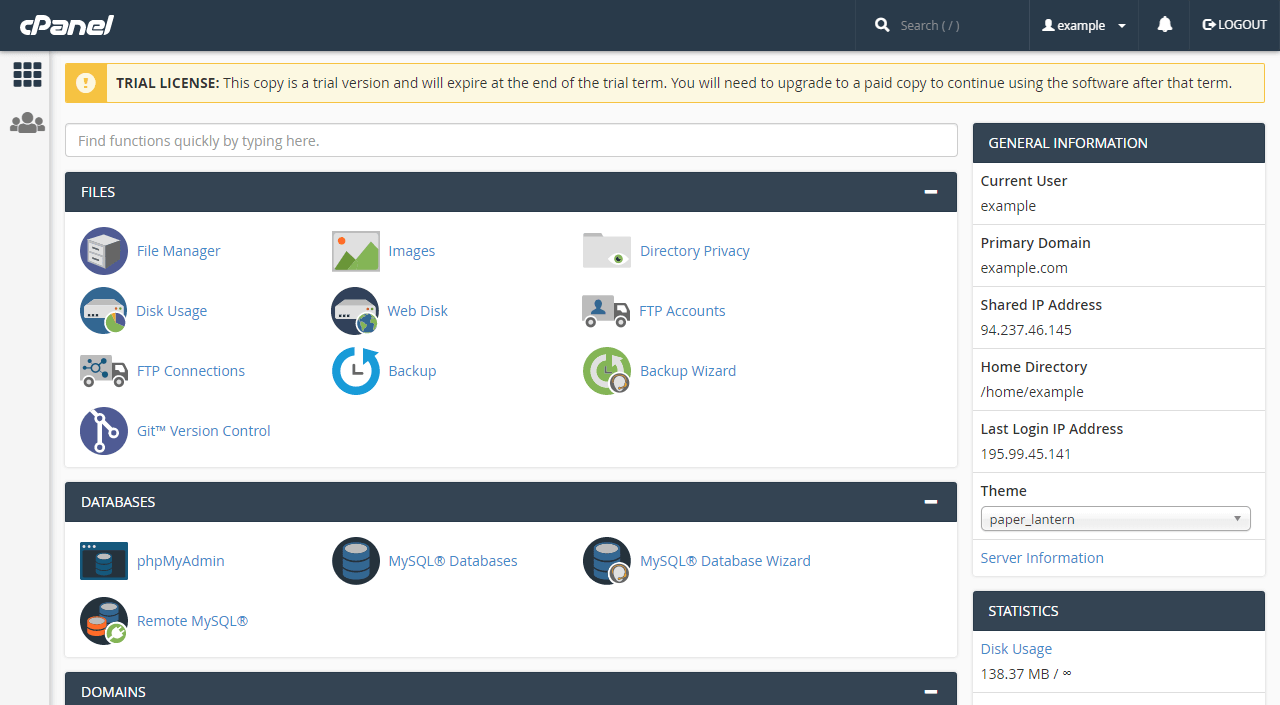Launch the phpMyAdmin icon
This screenshot has width=1280, height=705.
click(x=104, y=561)
